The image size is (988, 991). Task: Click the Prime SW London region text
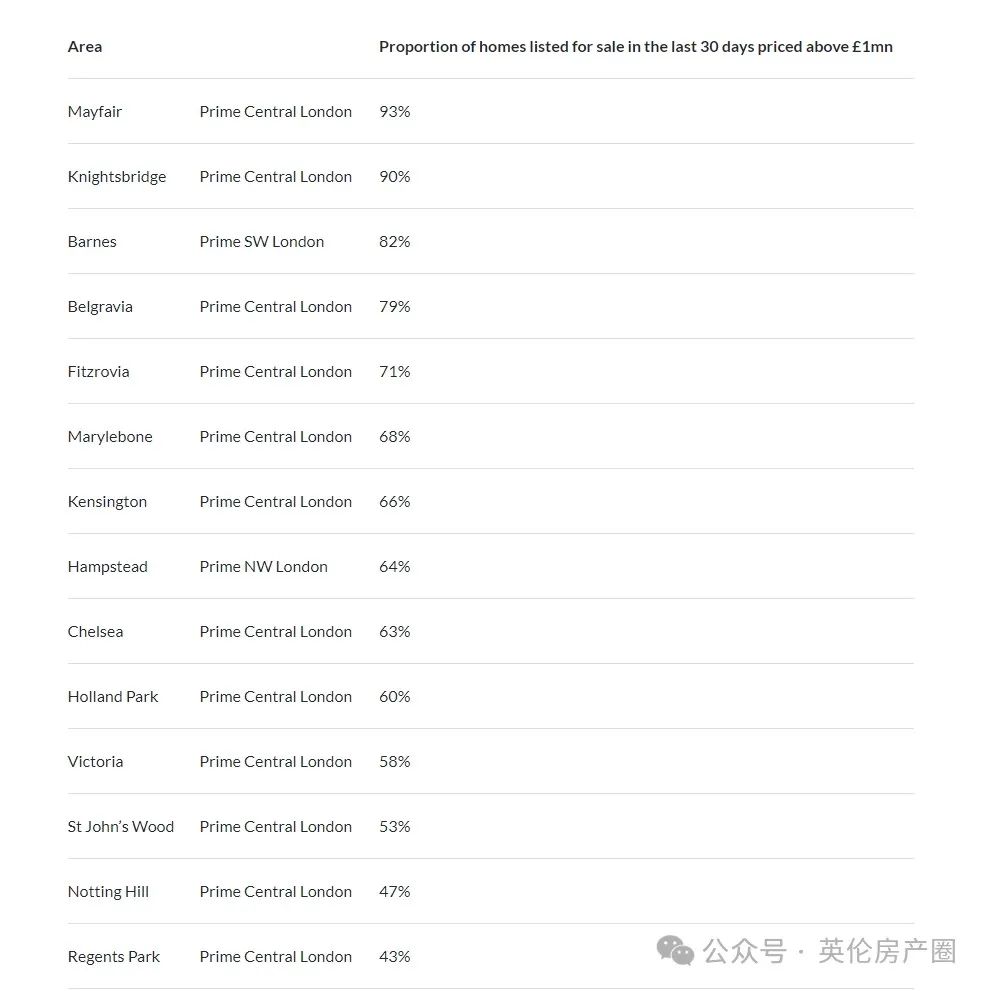point(262,241)
